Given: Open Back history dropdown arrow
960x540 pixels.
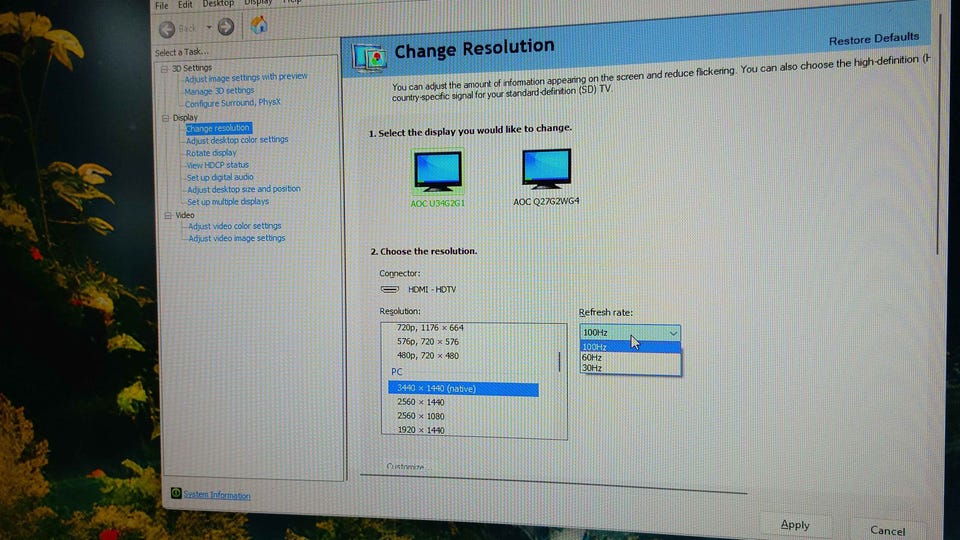Looking at the screenshot, I should (209, 28).
